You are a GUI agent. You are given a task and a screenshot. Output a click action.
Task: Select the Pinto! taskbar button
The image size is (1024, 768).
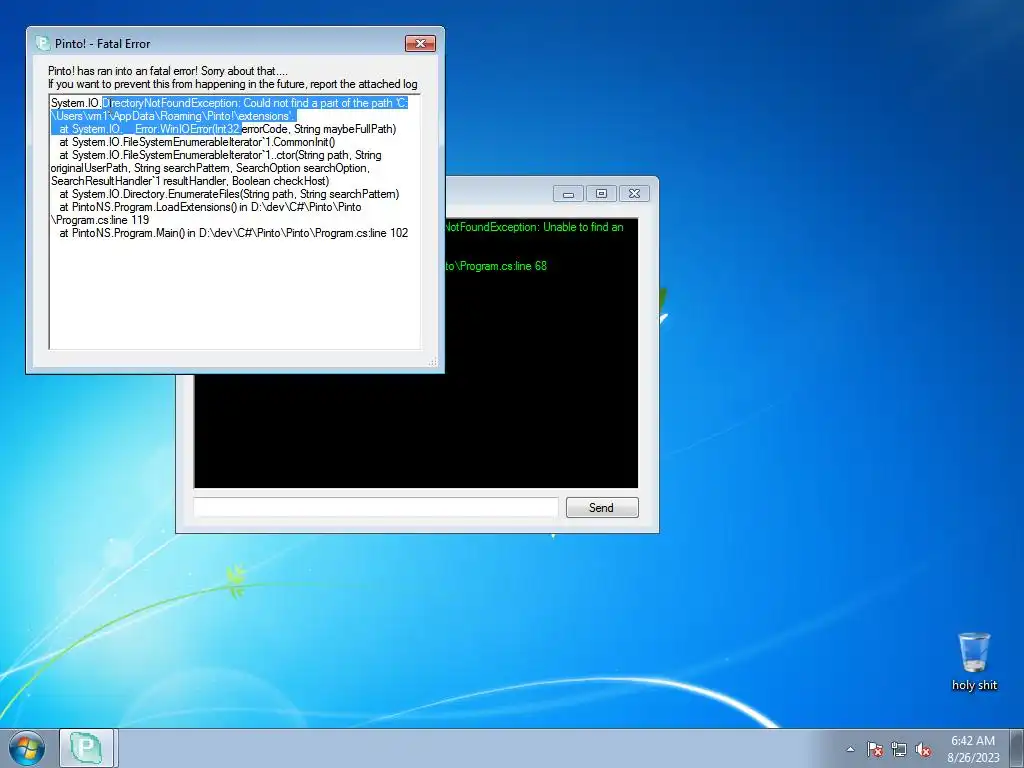pyautogui.click(x=87, y=748)
